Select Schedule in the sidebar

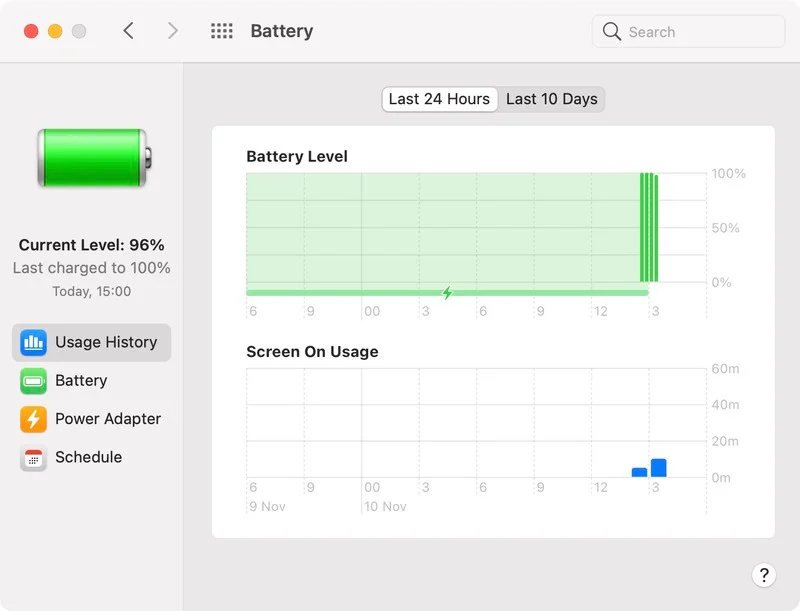(88, 458)
